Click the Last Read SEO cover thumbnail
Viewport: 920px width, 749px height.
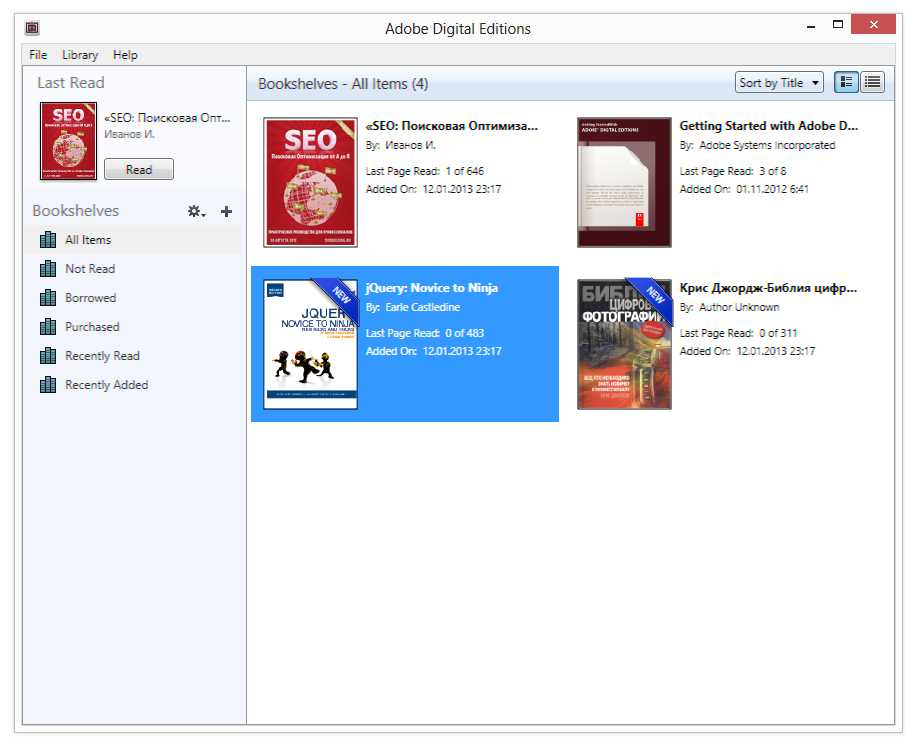(68, 141)
